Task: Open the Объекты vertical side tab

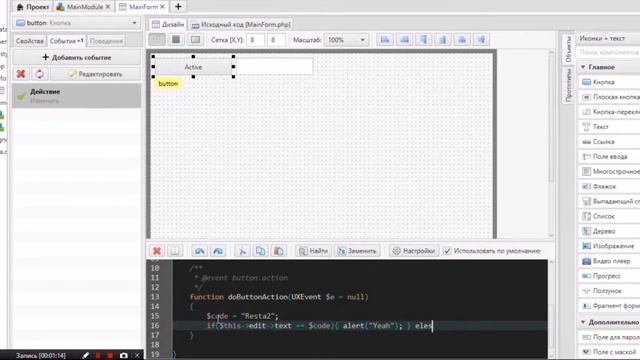Action: point(568,49)
